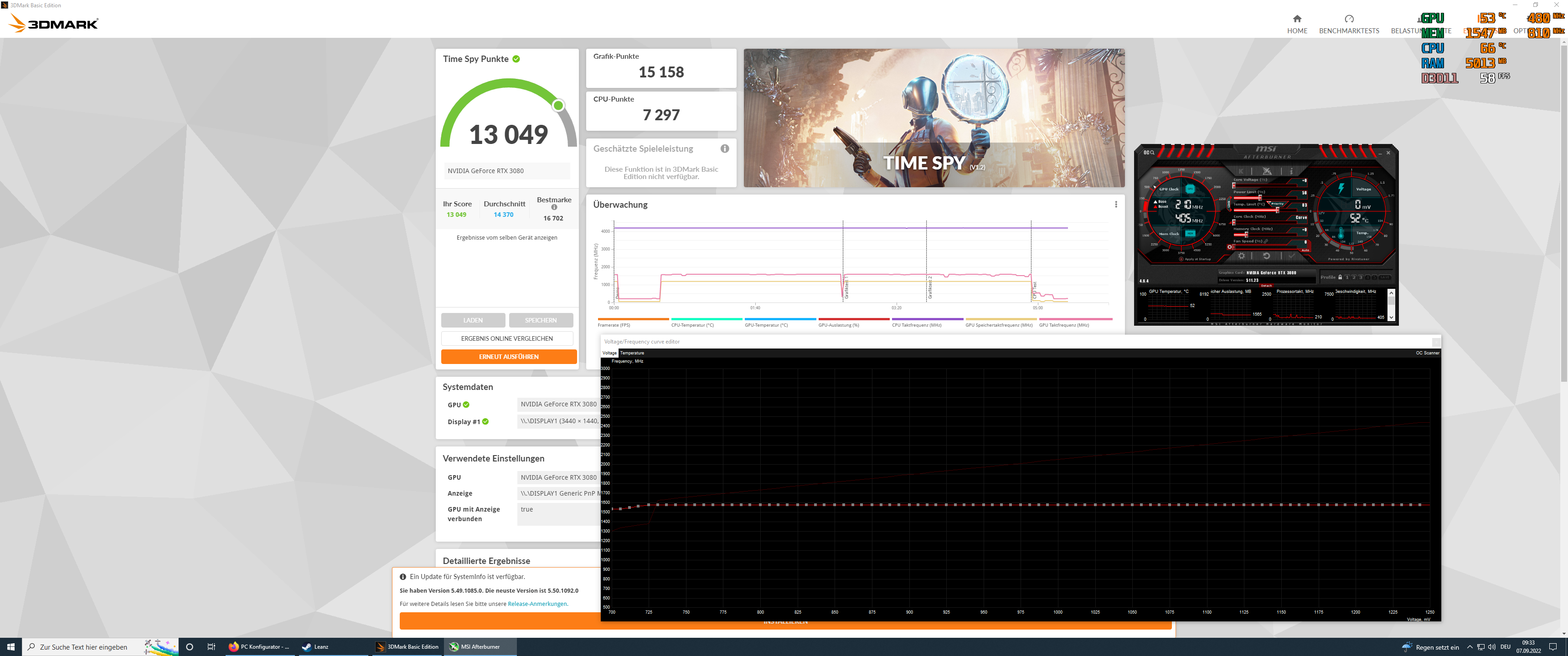1568x656 pixels.
Task: Click Home icon in 3DMark navigation
Action: [x=1296, y=19]
